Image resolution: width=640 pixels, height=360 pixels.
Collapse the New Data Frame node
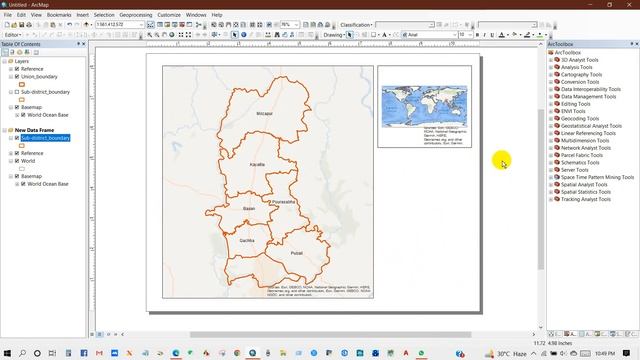4,130
